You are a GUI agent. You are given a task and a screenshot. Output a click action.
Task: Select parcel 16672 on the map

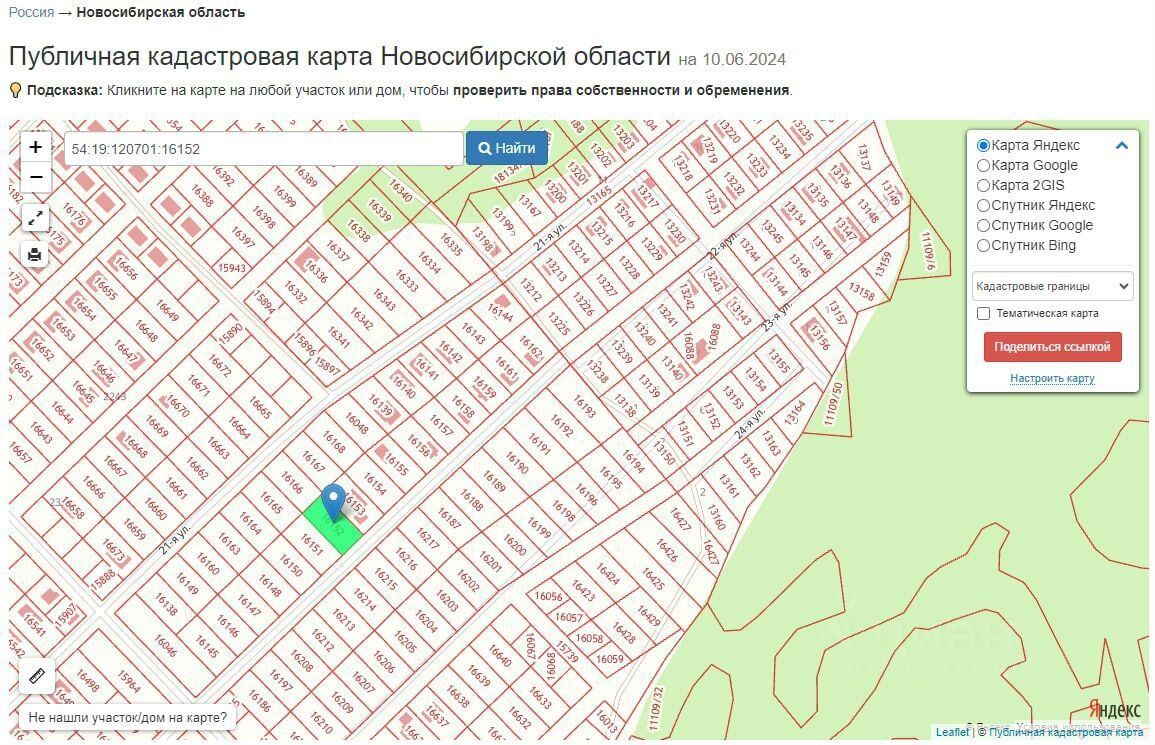[x=220, y=365]
